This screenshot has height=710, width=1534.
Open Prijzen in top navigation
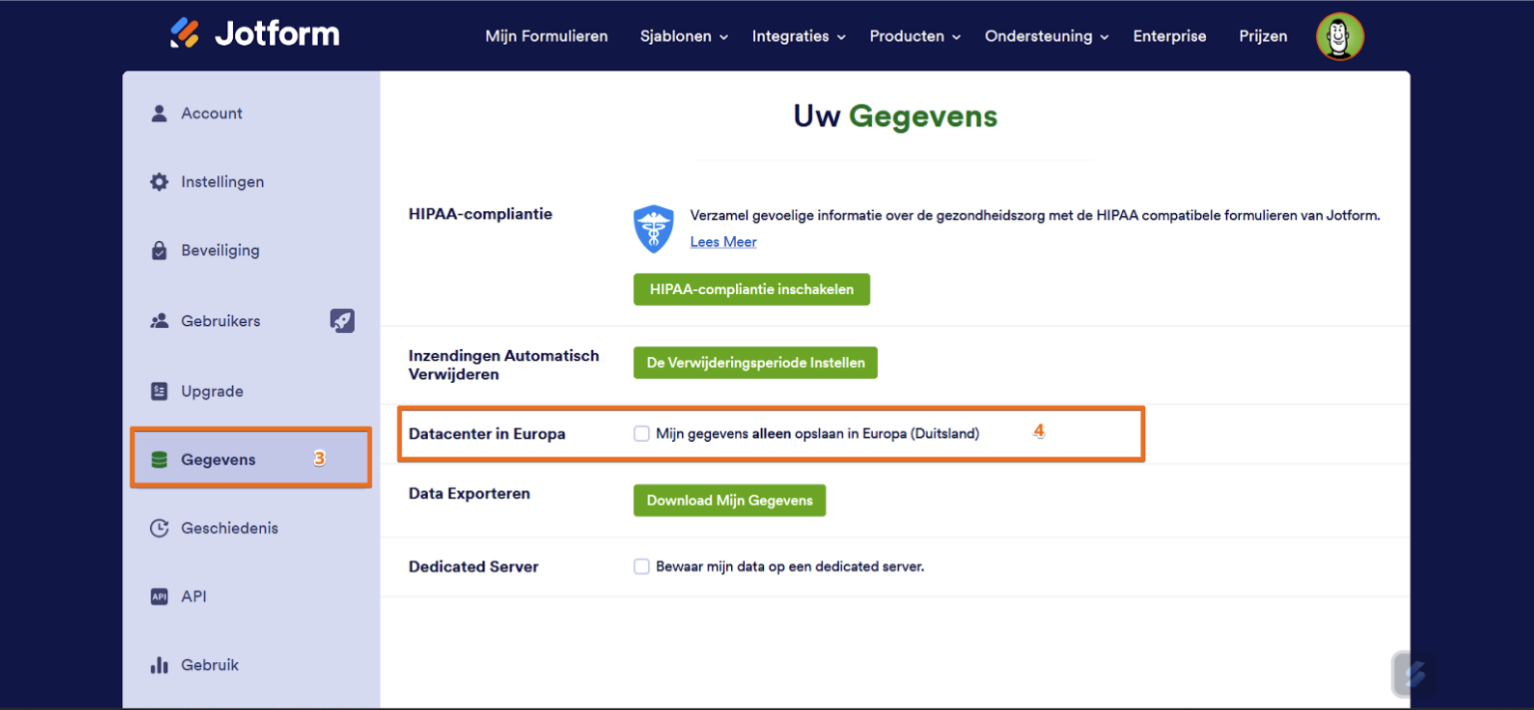[1263, 36]
